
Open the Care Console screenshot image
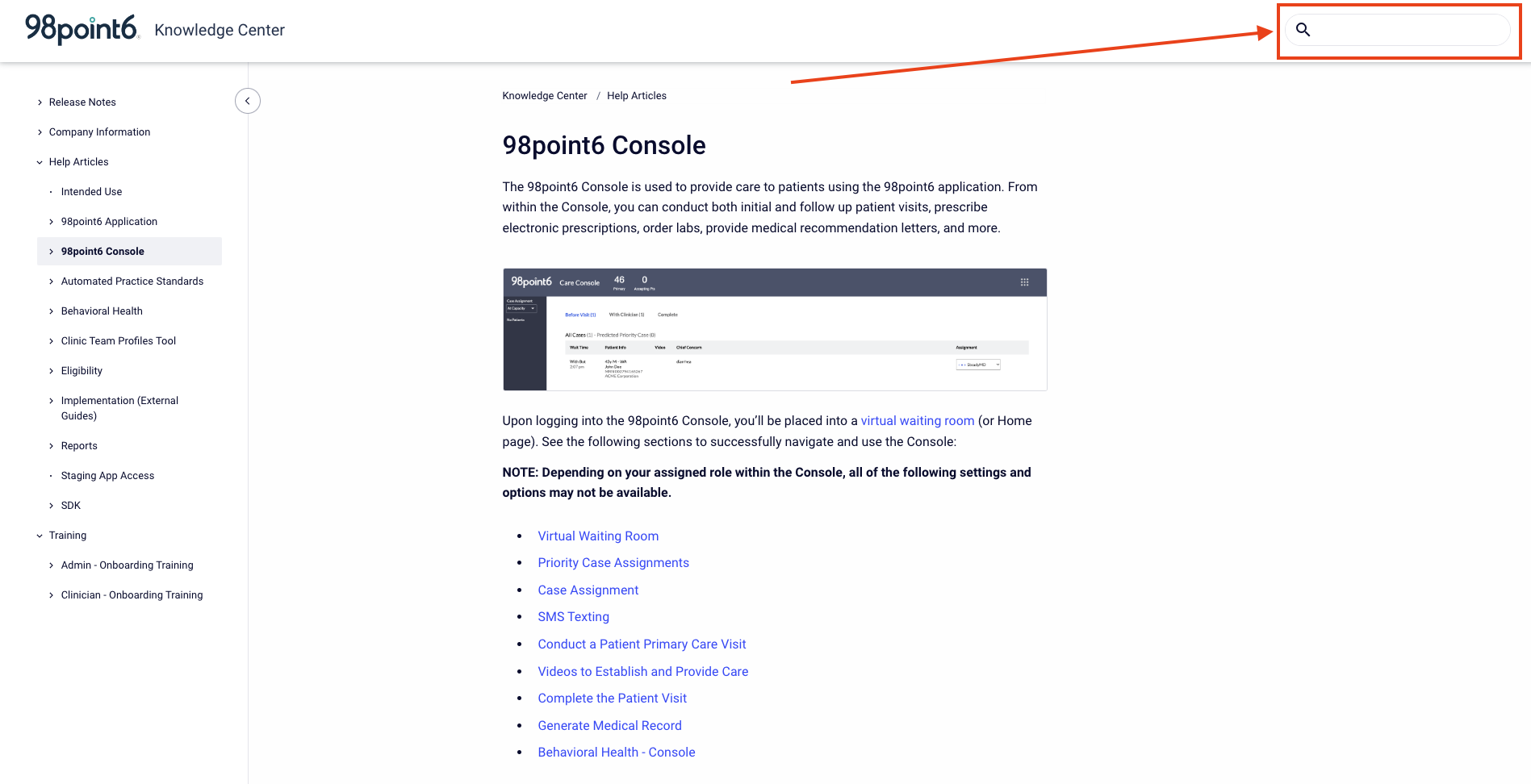775,330
